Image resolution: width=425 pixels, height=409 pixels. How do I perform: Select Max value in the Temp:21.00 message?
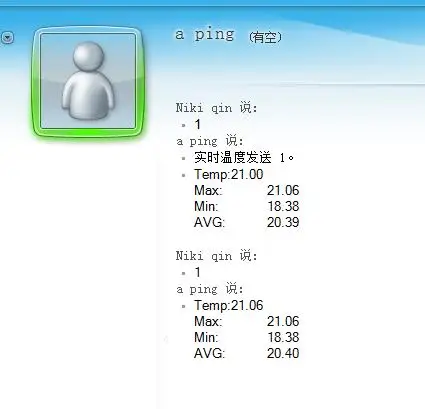tap(283, 190)
